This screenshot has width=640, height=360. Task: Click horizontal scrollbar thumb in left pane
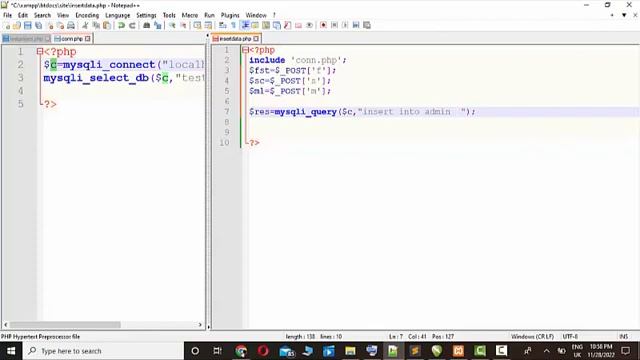click(x=65, y=325)
